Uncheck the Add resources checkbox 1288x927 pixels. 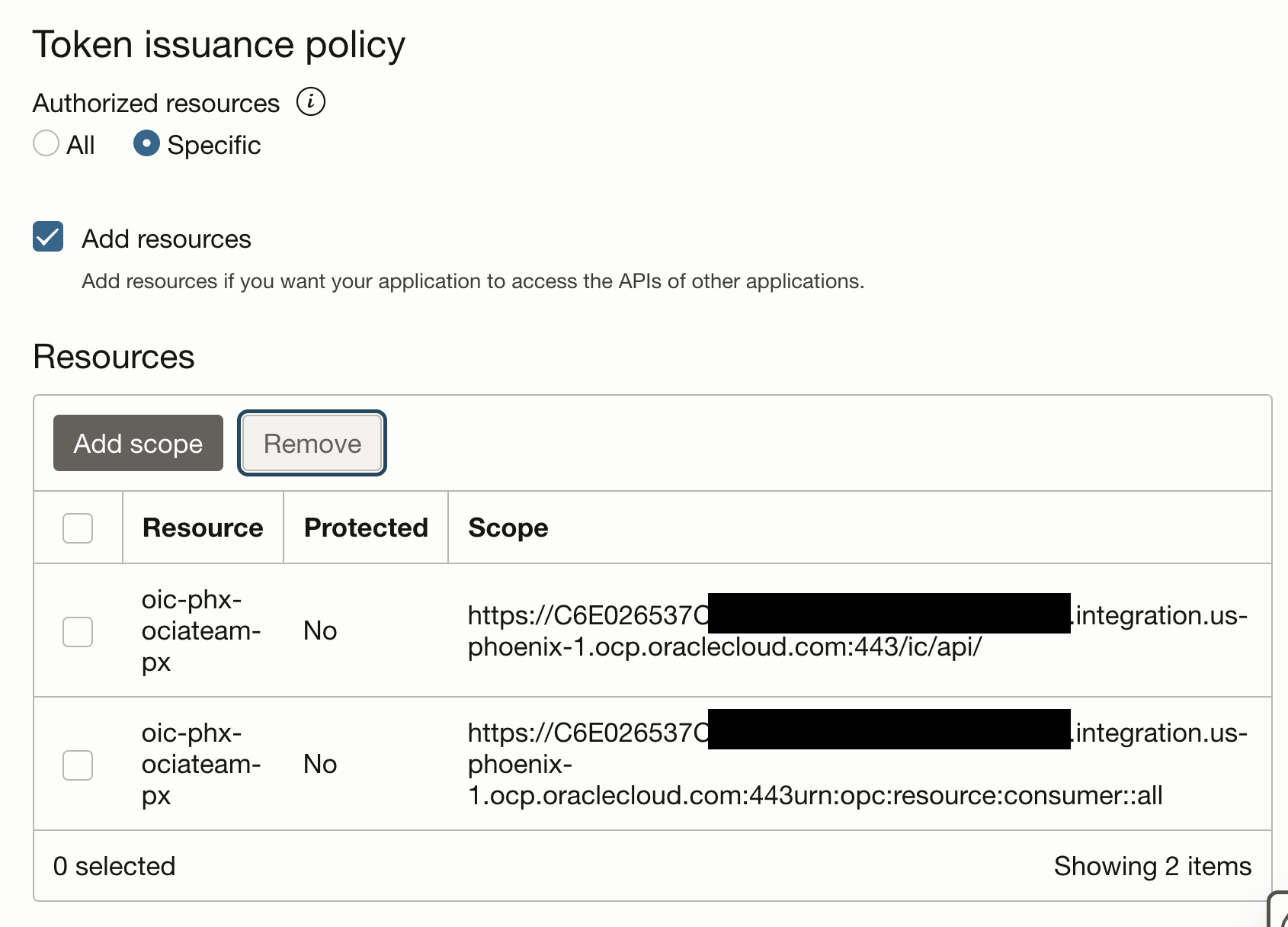coord(48,237)
